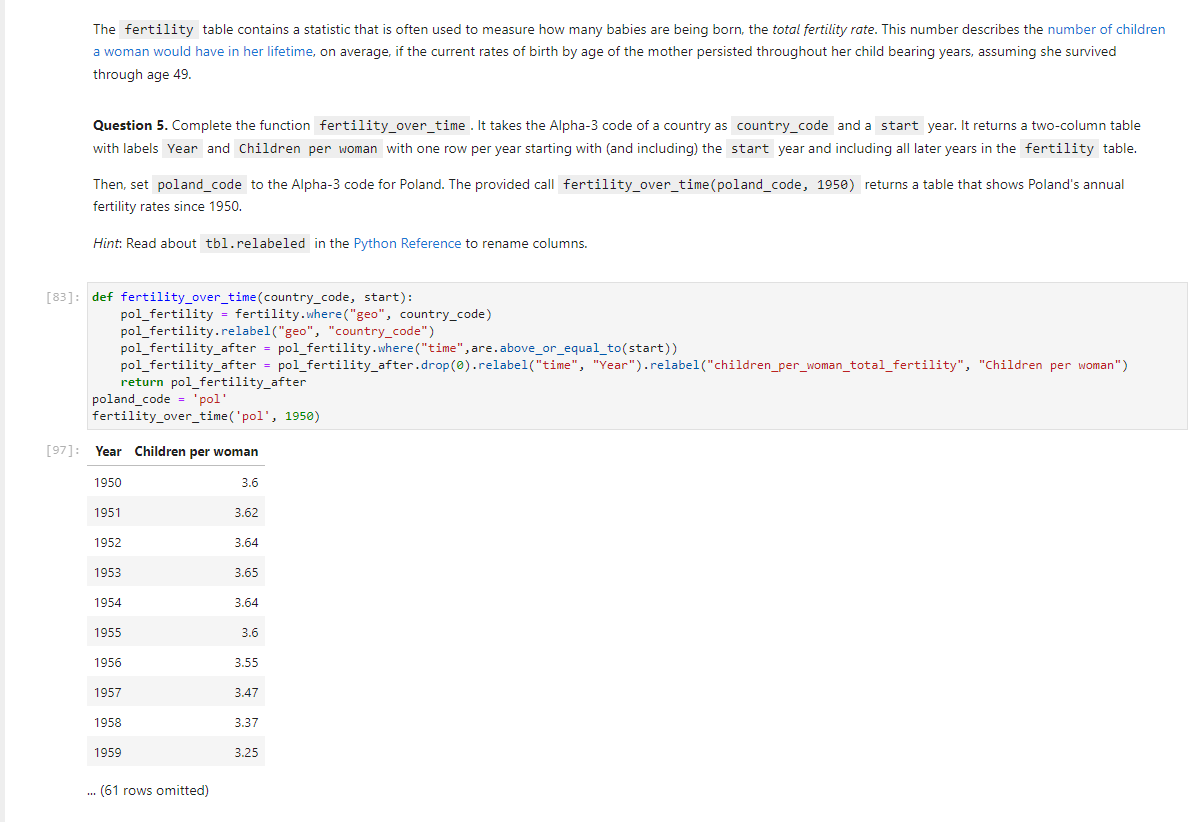
Task: Click the '(61 rows omitted)' text
Action: [147, 790]
